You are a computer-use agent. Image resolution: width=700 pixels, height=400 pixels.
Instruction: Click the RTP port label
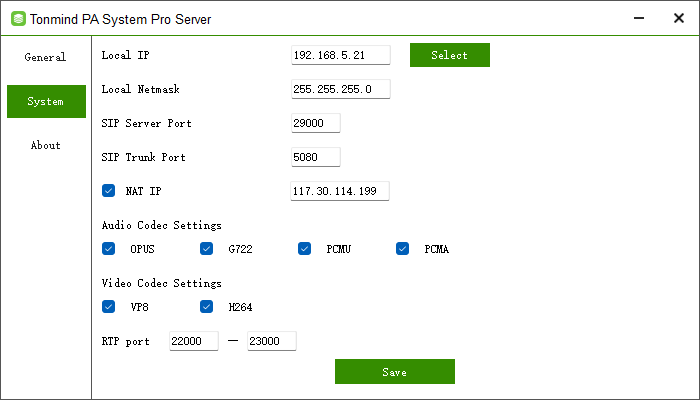point(125,341)
